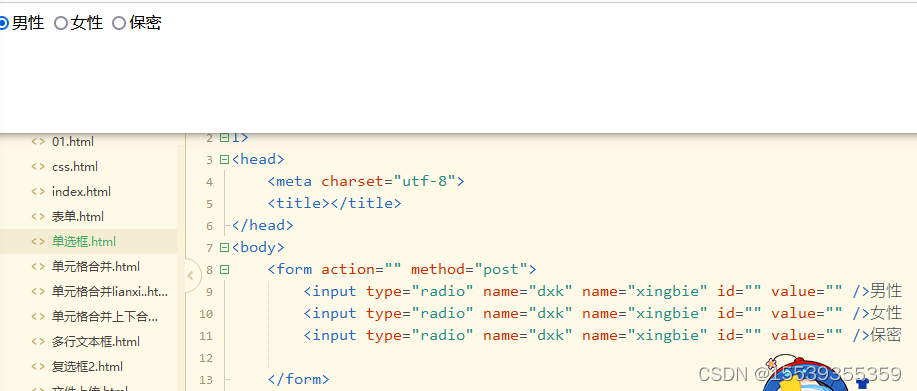Open 01.html in the file tree
This screenshot has height=391, width=917.
[x=73, y=141]
